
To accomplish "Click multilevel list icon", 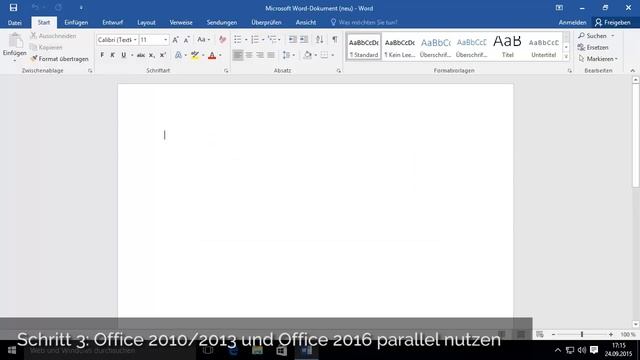I will point(272,40).
